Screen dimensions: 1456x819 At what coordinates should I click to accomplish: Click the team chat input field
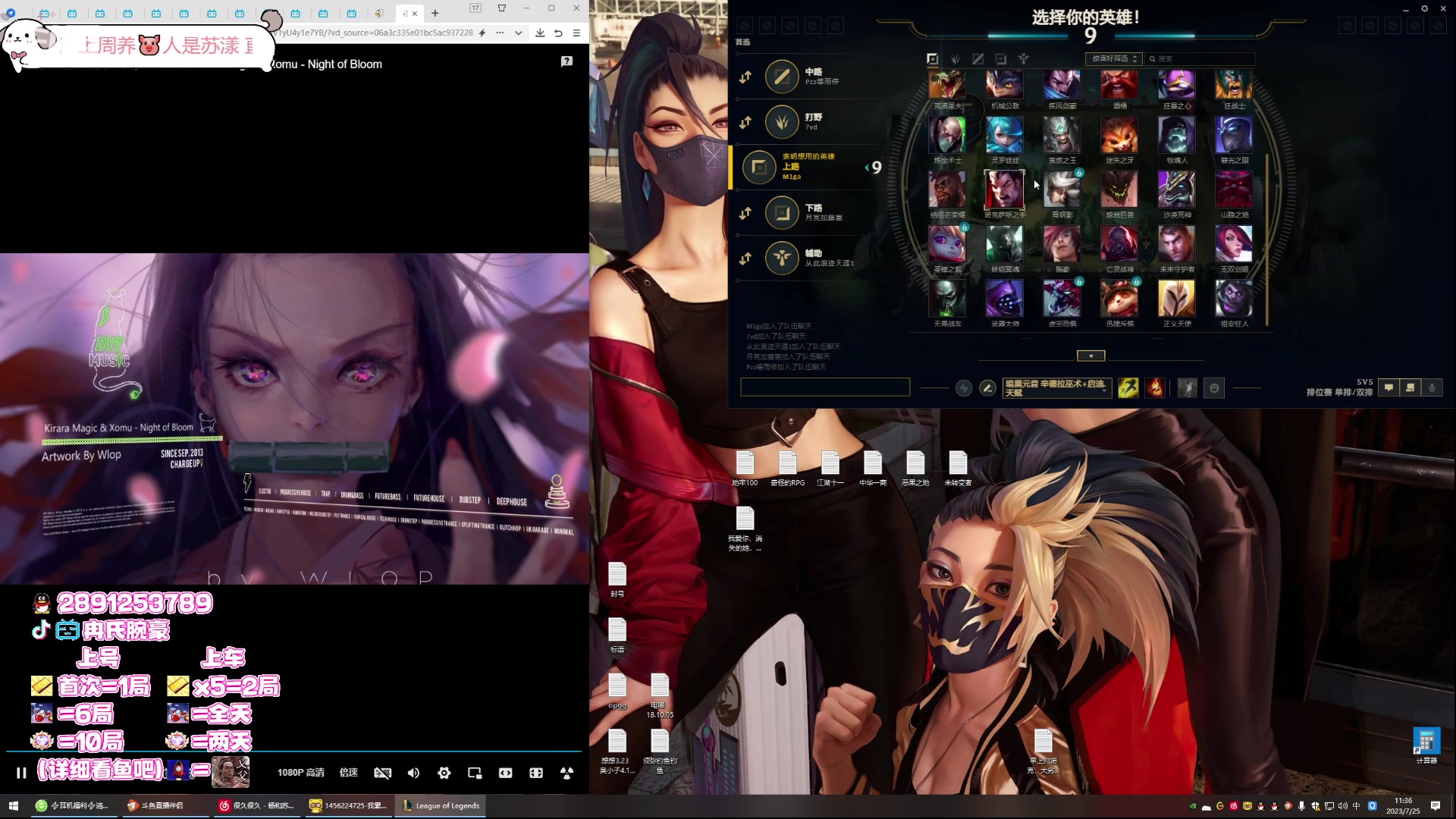(825, 388)
